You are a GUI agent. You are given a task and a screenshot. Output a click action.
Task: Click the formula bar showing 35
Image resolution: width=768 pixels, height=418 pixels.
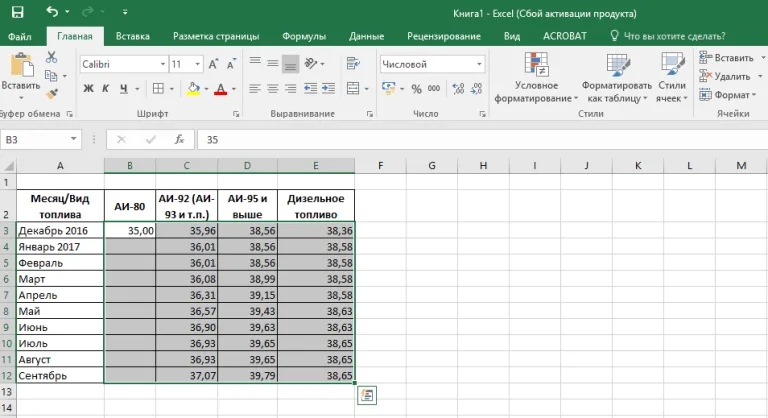[x=482, y=140]
